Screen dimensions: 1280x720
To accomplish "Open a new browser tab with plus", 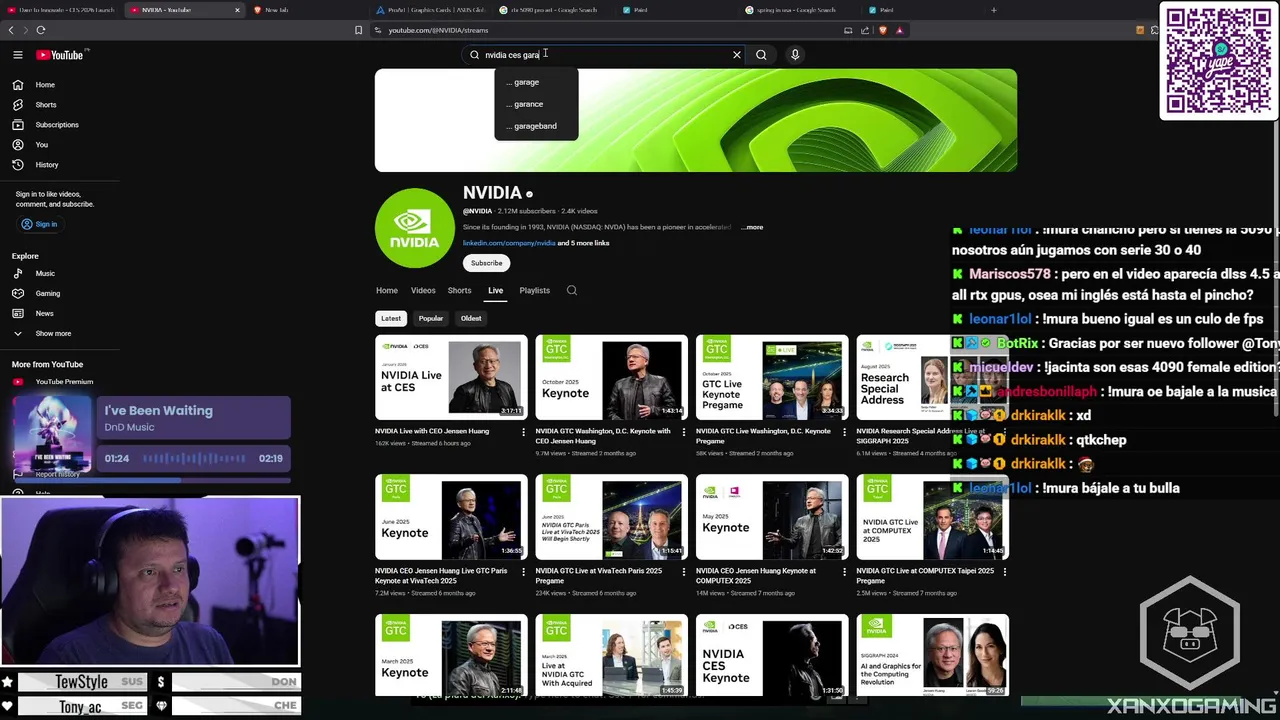I will click(x=993, y=10).
